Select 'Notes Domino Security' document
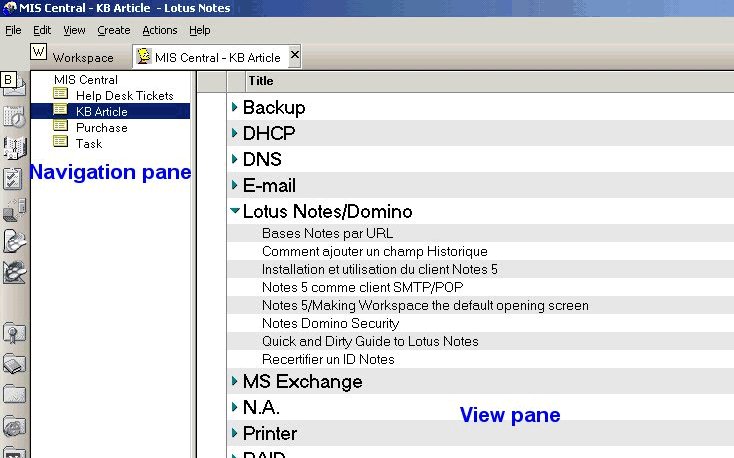734x458 pixels. (330, 323)
